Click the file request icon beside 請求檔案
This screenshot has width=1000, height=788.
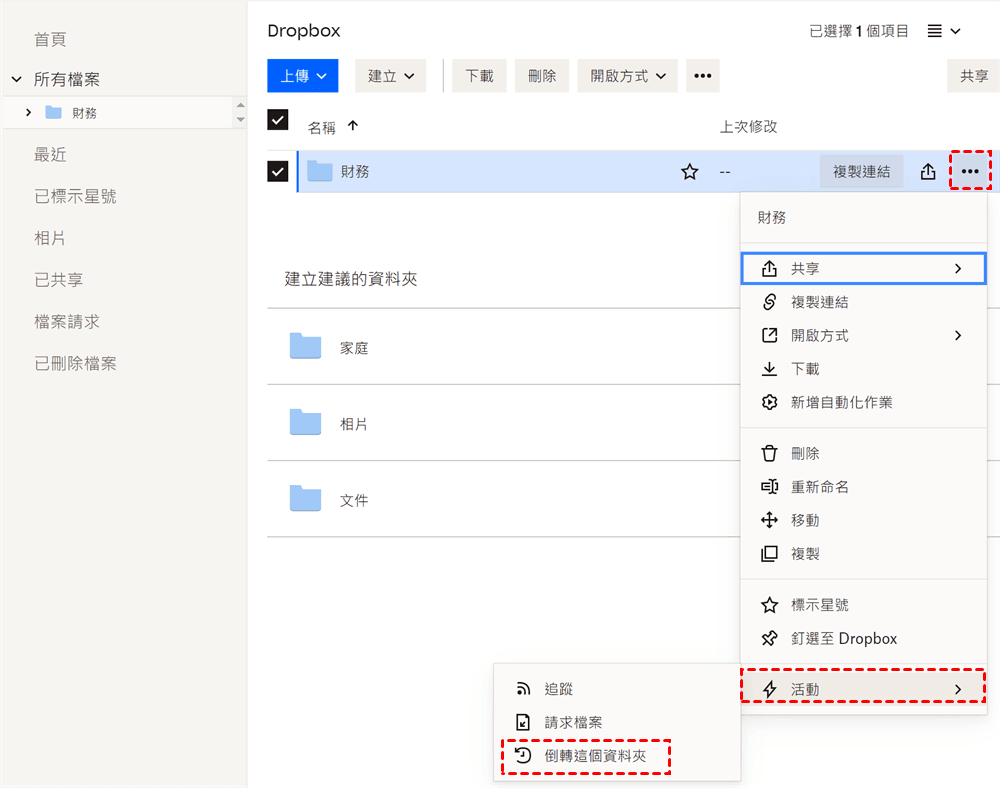point(523,722)
